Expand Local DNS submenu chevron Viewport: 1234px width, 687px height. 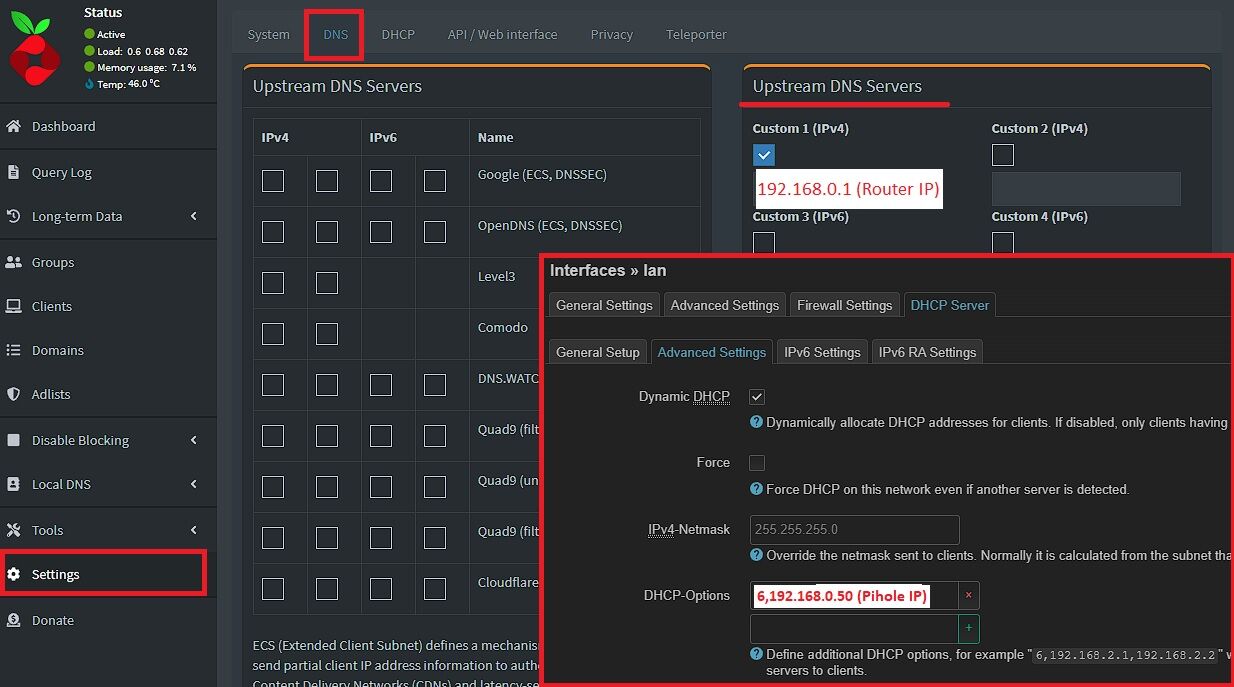[x=194, y=484]
